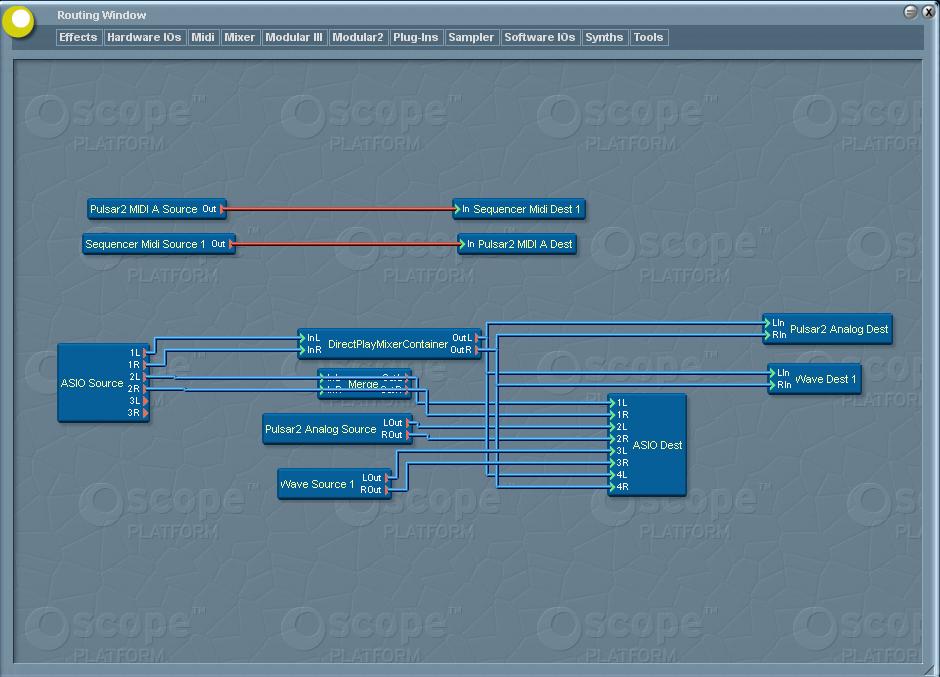Image resolution: width=940 pixels, height=677 pixels.
Task: Open the Mixer menu
Action: click(239, 37)
